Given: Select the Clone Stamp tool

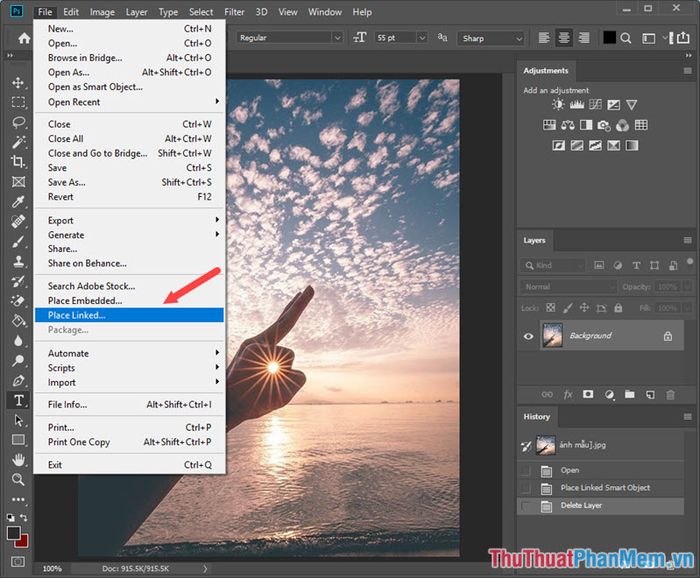Looking at the screenshot, I should [18, 261].
